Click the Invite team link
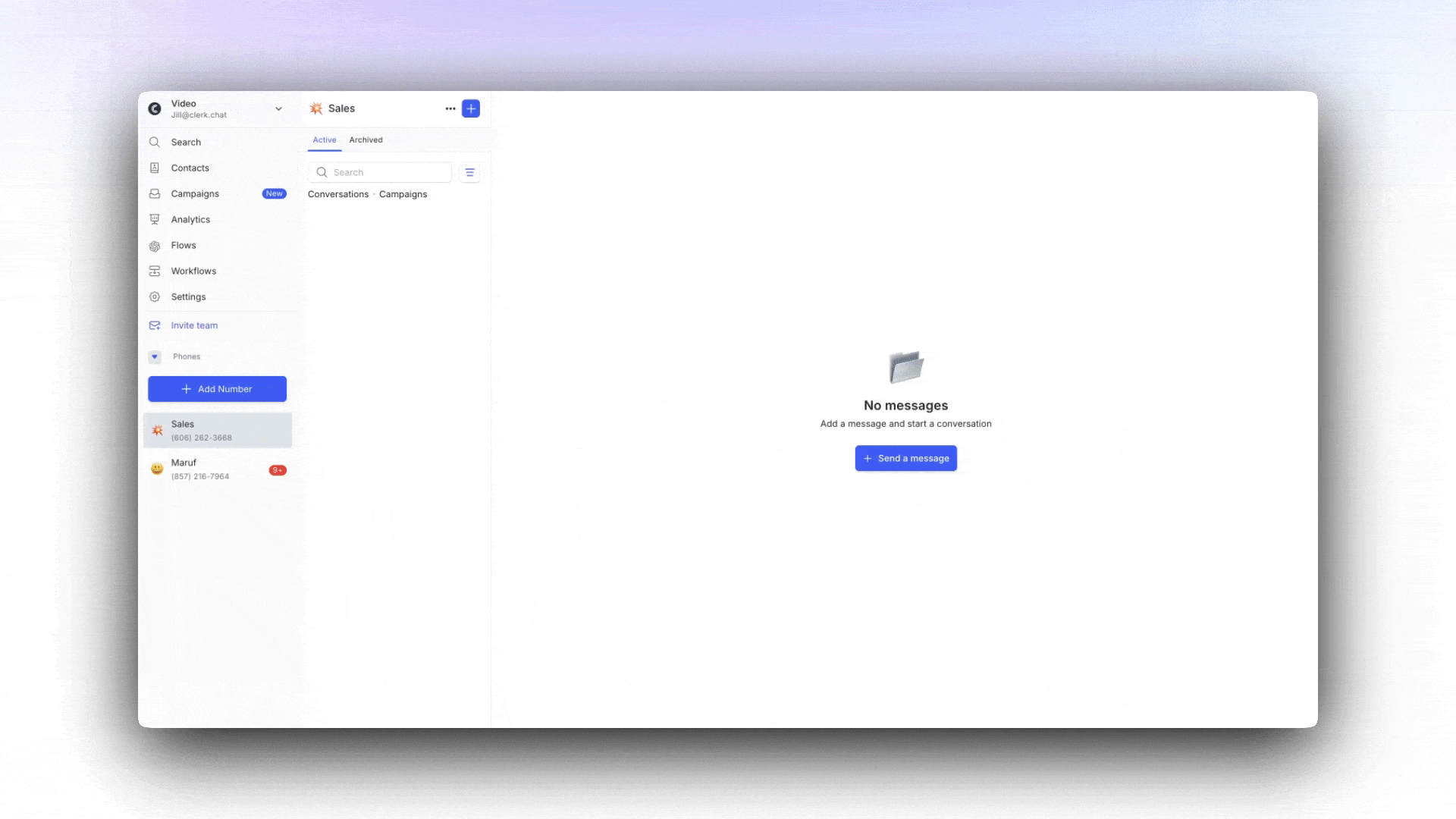 pos(194,326)
